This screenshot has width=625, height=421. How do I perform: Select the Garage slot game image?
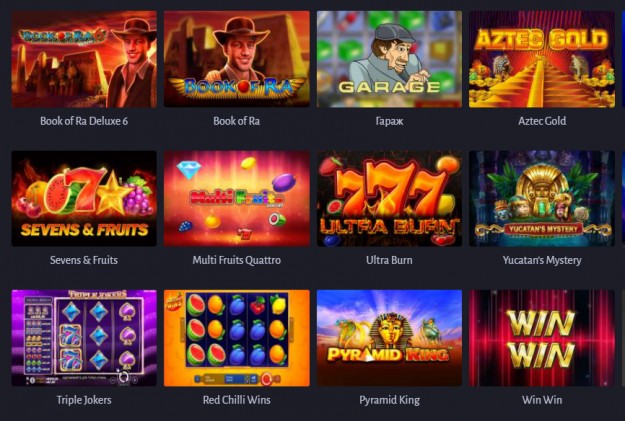click(389, 59)
